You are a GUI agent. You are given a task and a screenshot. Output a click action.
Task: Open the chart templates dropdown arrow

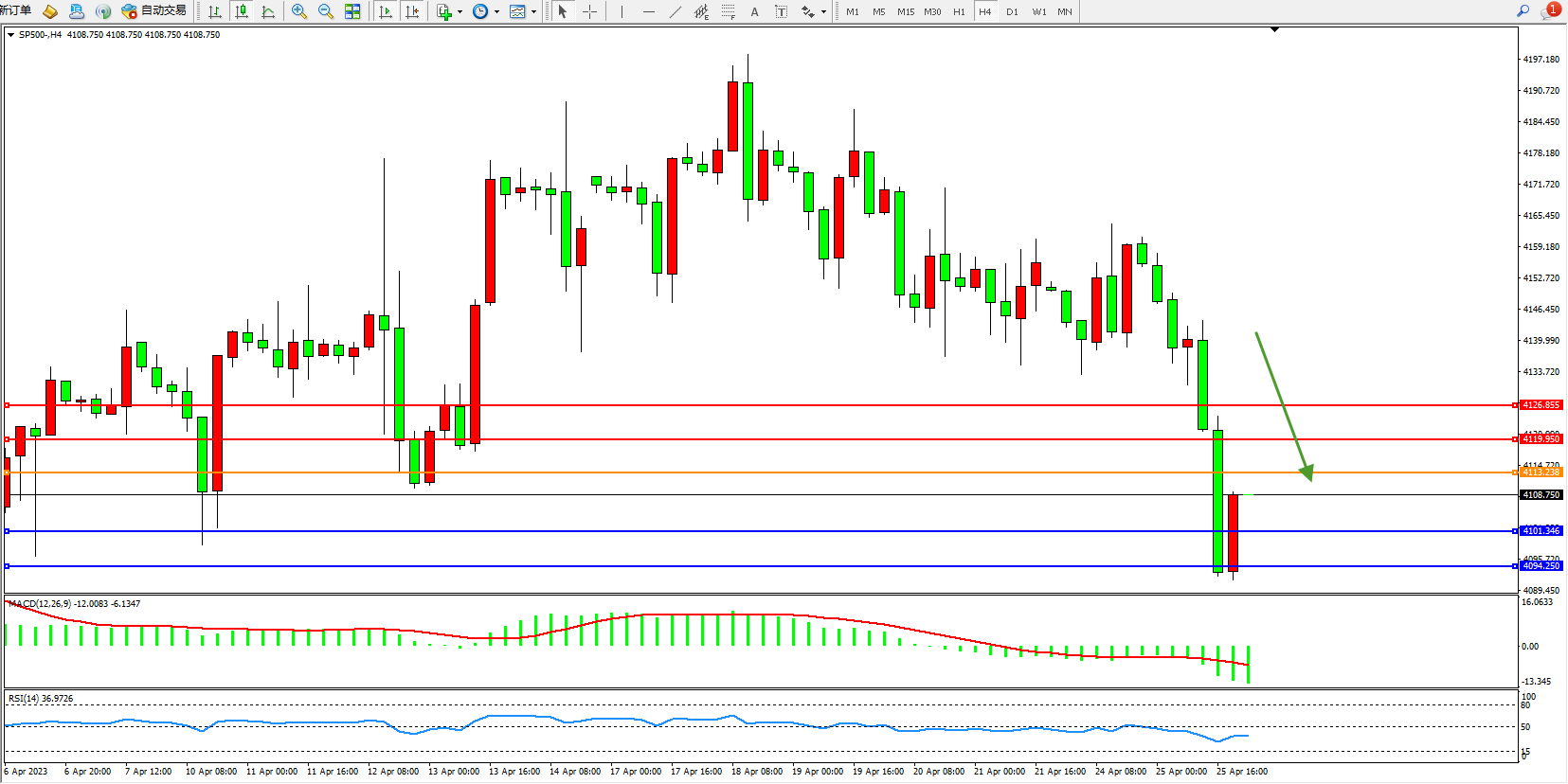534,12
